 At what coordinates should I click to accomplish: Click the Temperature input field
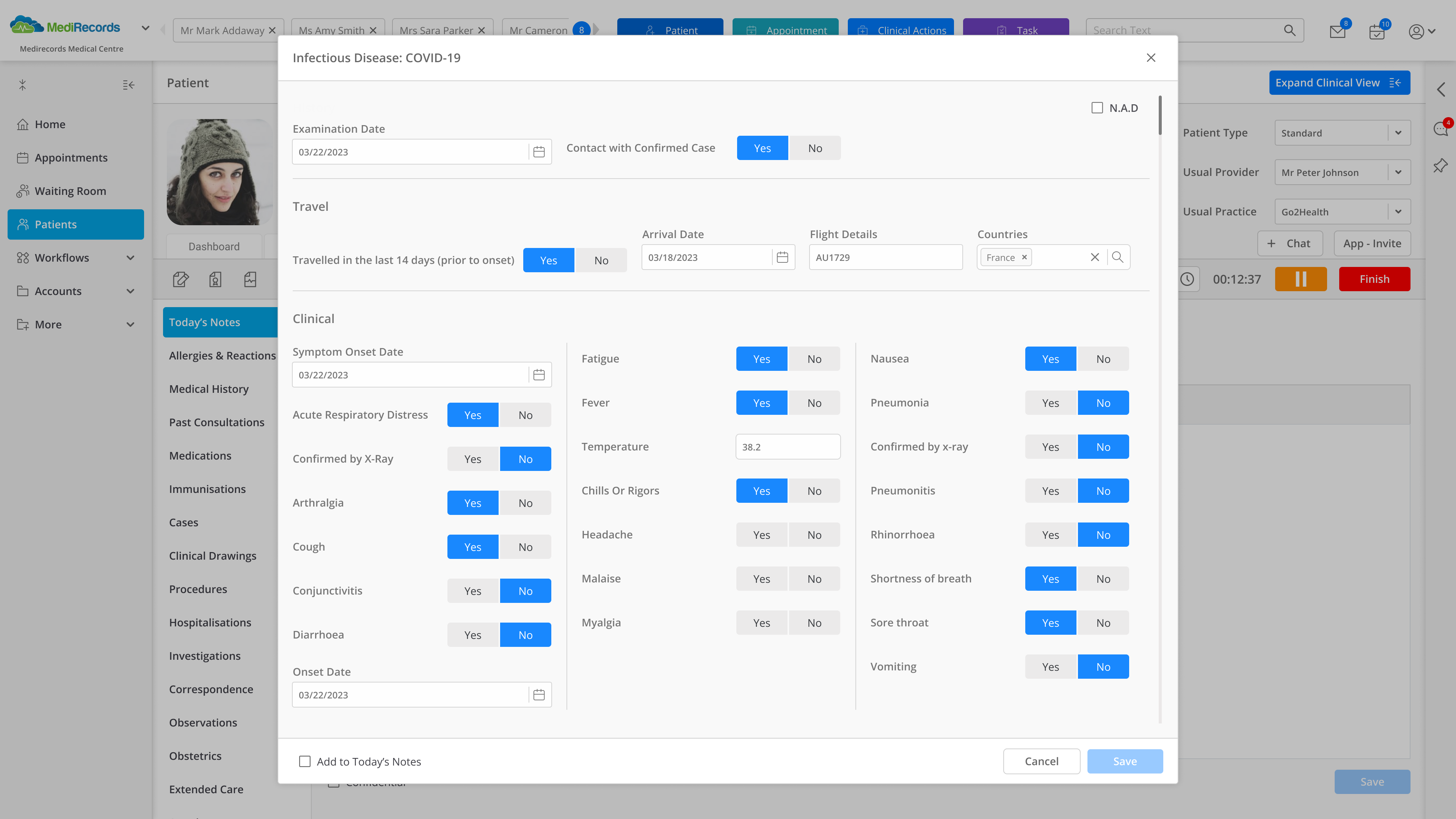(788, 447)
